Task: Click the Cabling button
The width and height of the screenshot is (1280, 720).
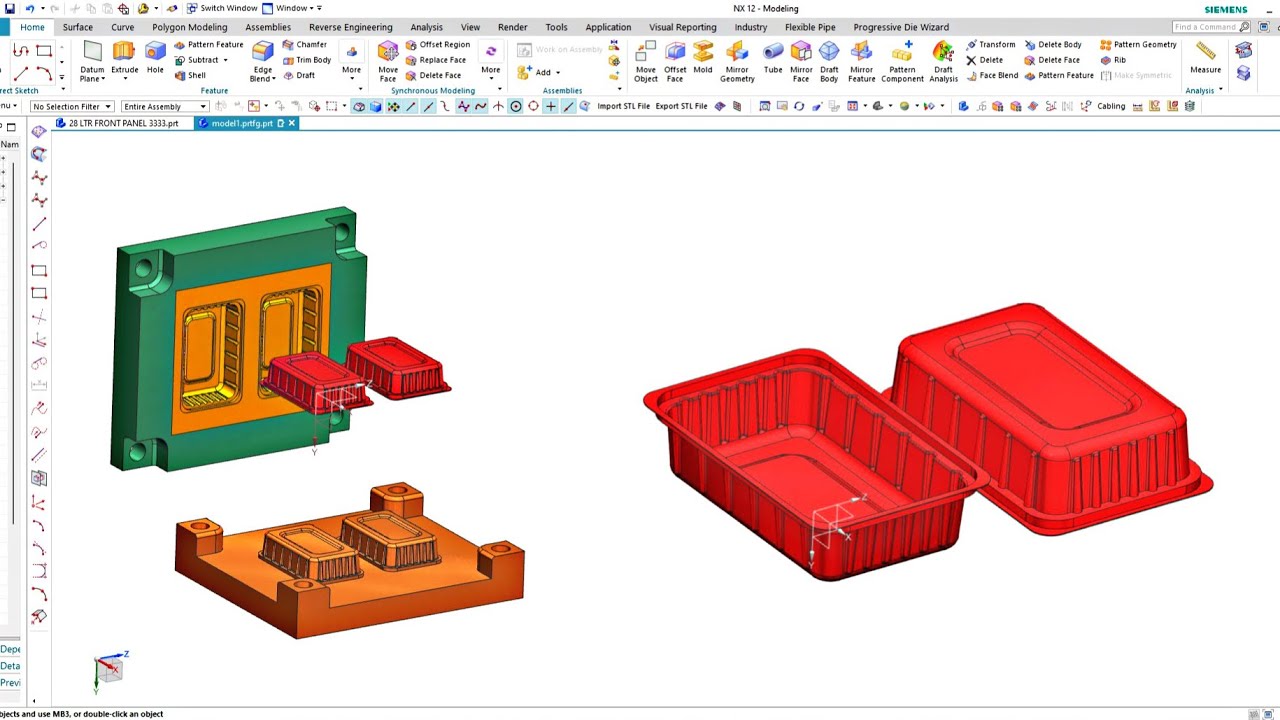Action: click(1111, 106)
